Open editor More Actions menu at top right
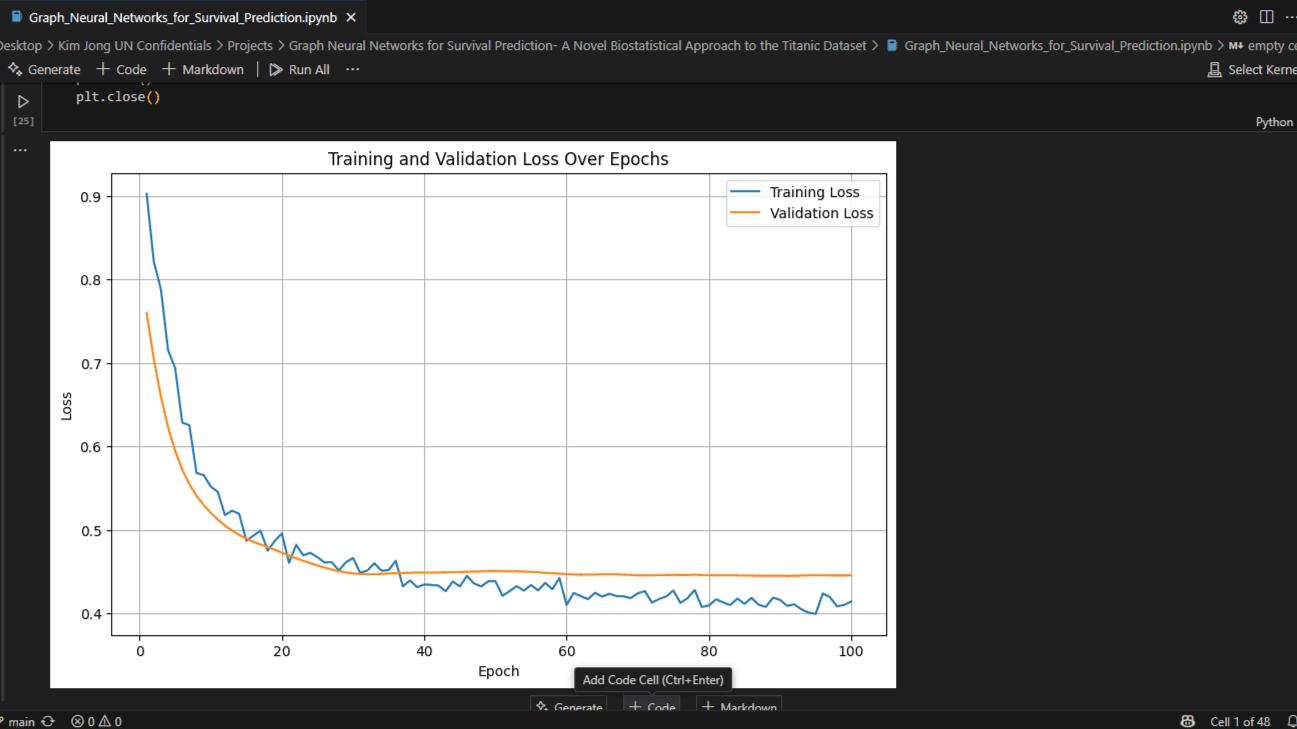 pyautogui.click(x=1290, y=17)
